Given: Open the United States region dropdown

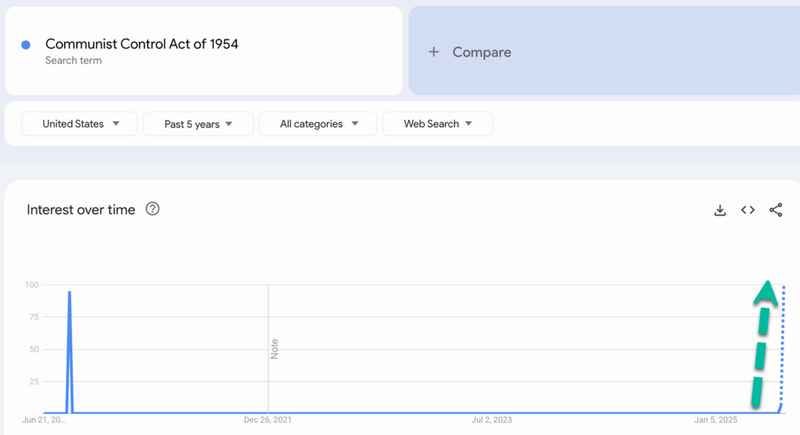Looking at the screenshot, I should point(80,124).
